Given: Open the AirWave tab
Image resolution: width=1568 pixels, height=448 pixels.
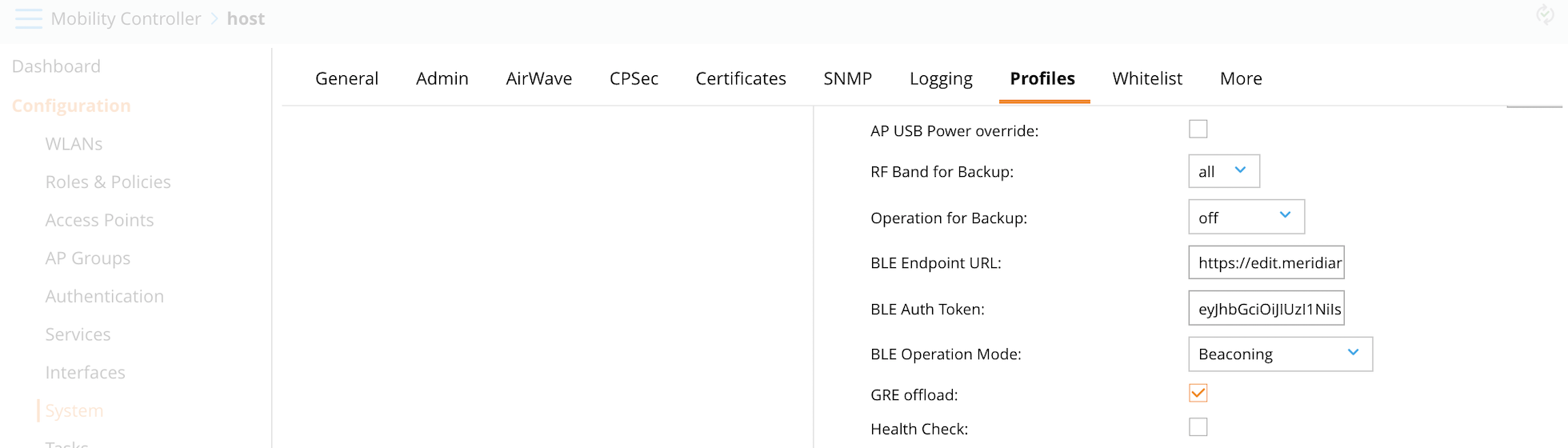Looking at the screenshot, I should [539, 78].
